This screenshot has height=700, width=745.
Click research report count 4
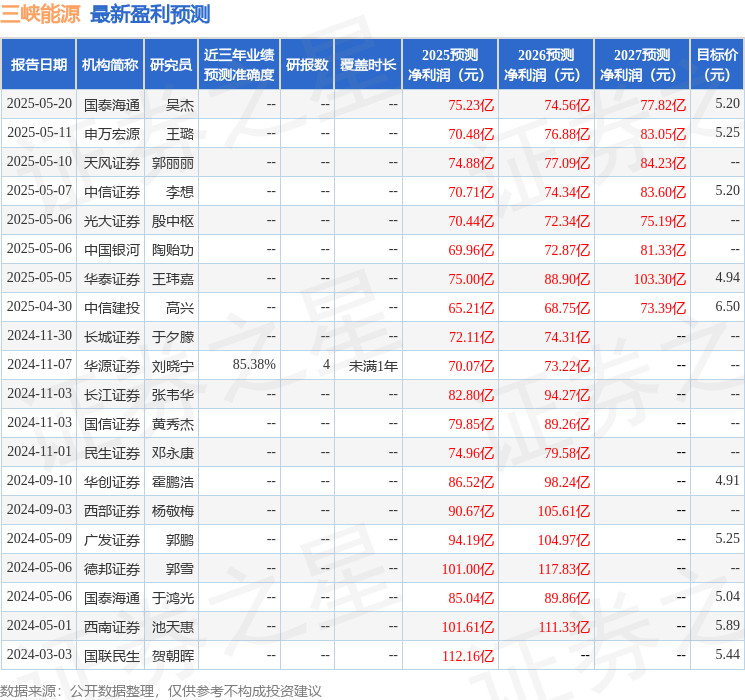coord(326,364)
